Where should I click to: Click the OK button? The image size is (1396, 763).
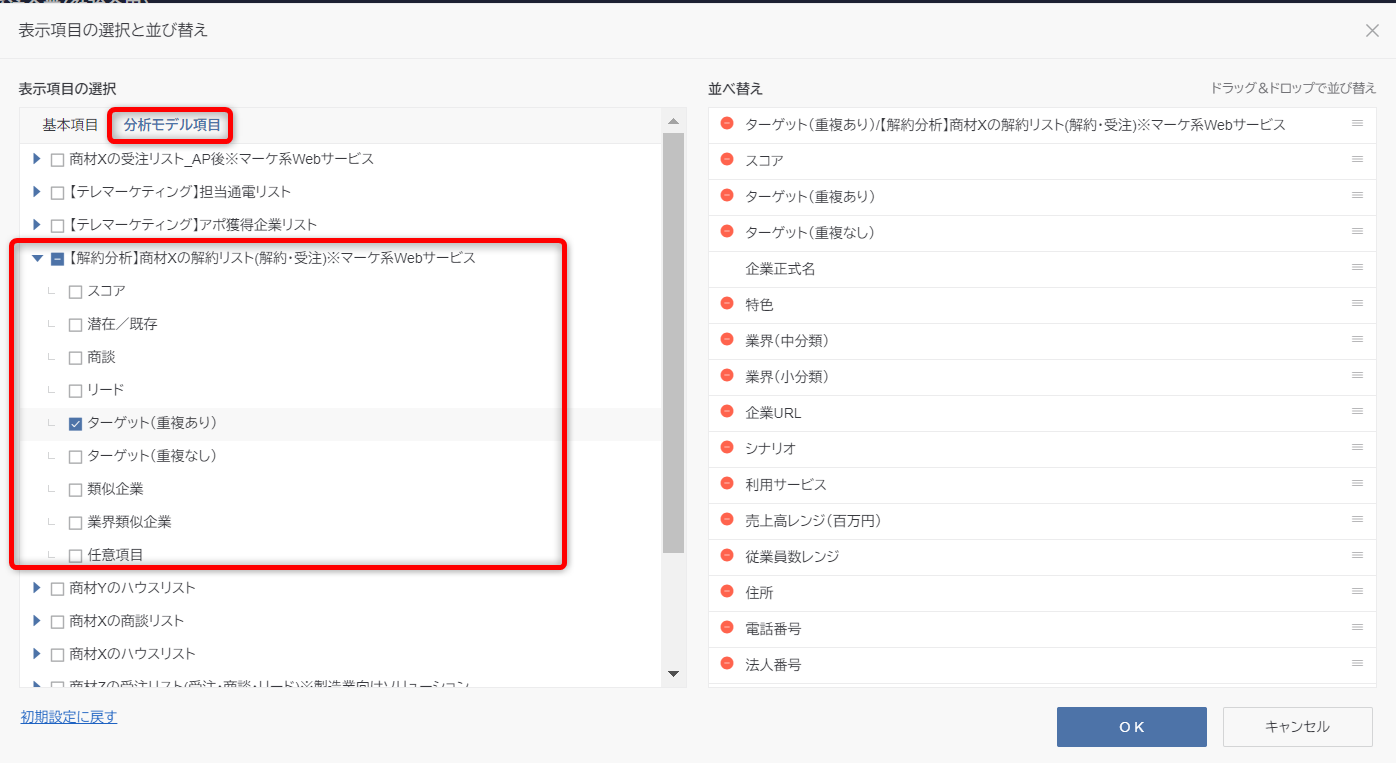(x=1131, y=727)
